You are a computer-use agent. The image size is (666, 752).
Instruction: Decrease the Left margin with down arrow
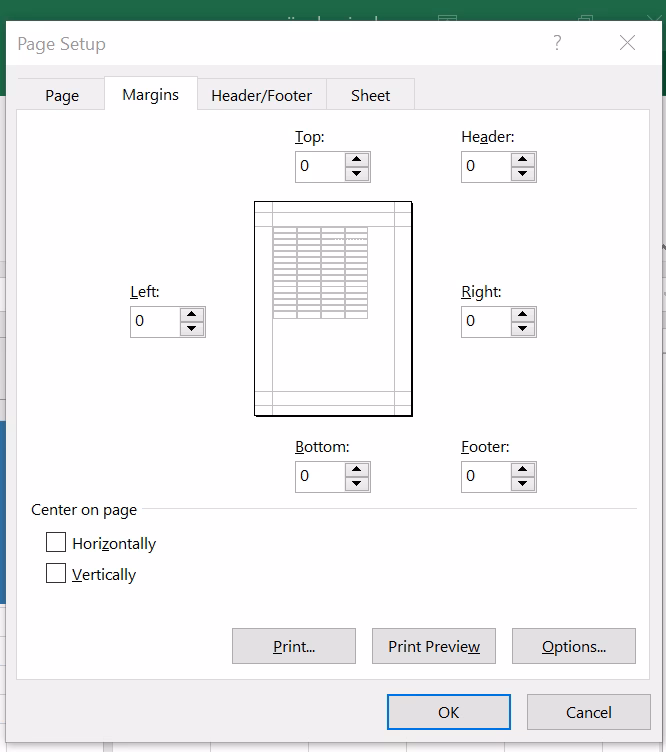(192, 329)
